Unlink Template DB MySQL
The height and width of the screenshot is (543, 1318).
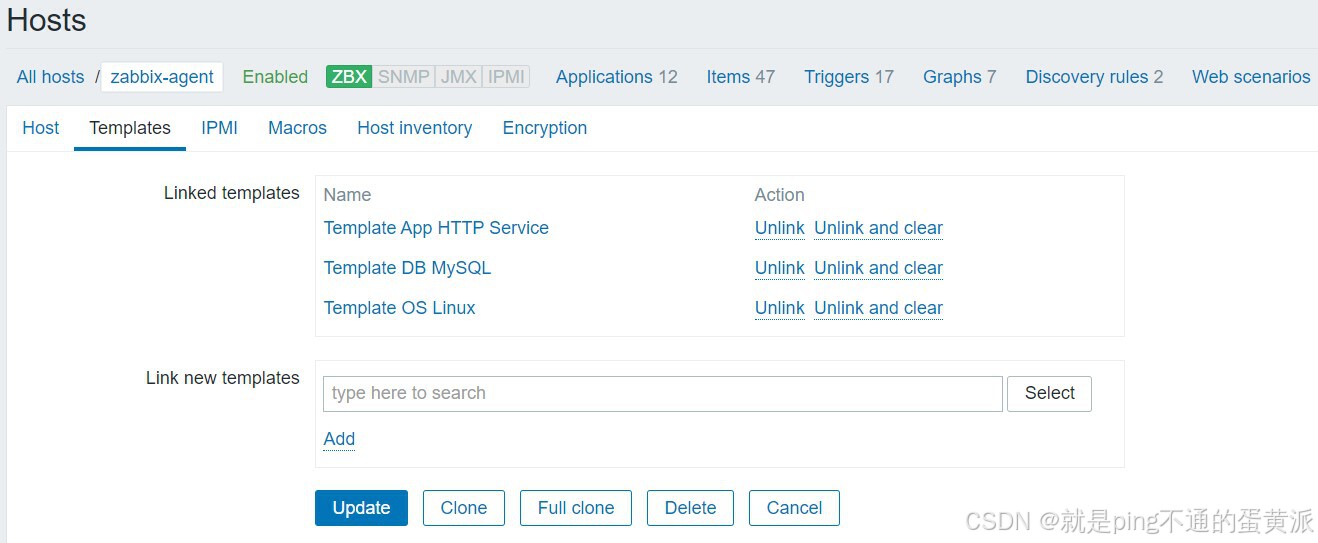(779, 268)
